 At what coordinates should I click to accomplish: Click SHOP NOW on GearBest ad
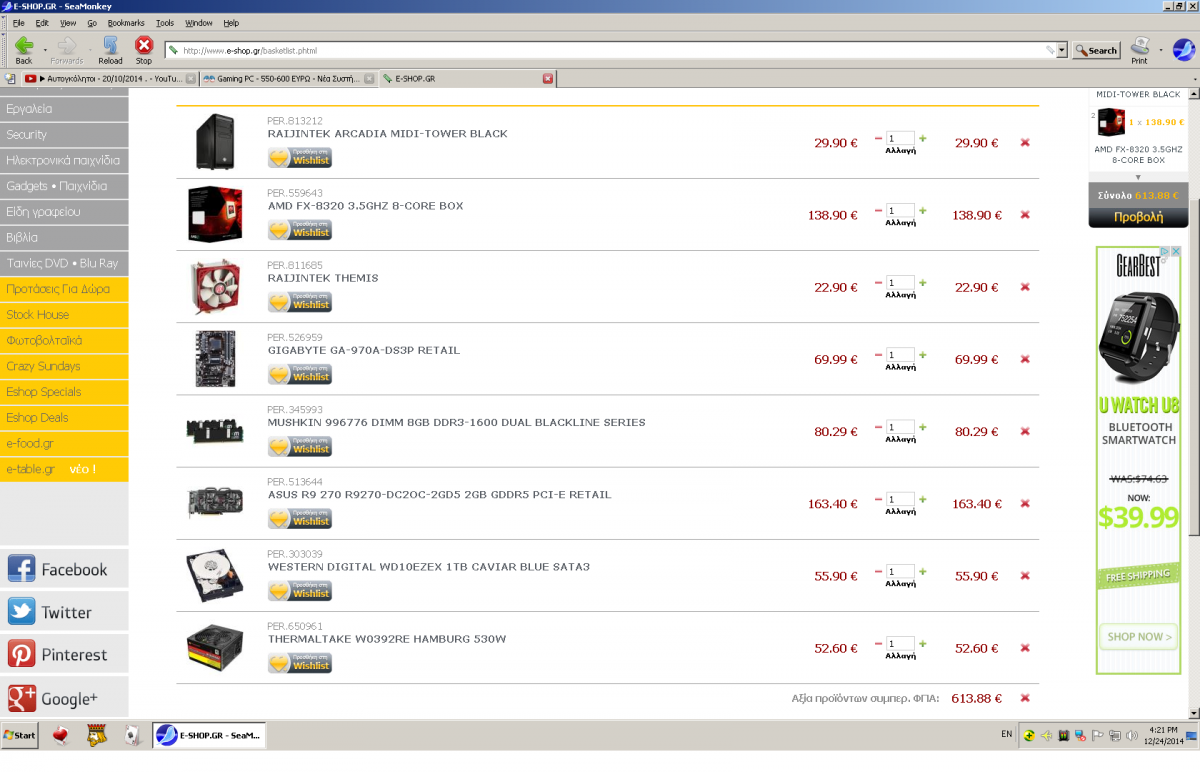pyautogui.click(x=1138, y=636)
